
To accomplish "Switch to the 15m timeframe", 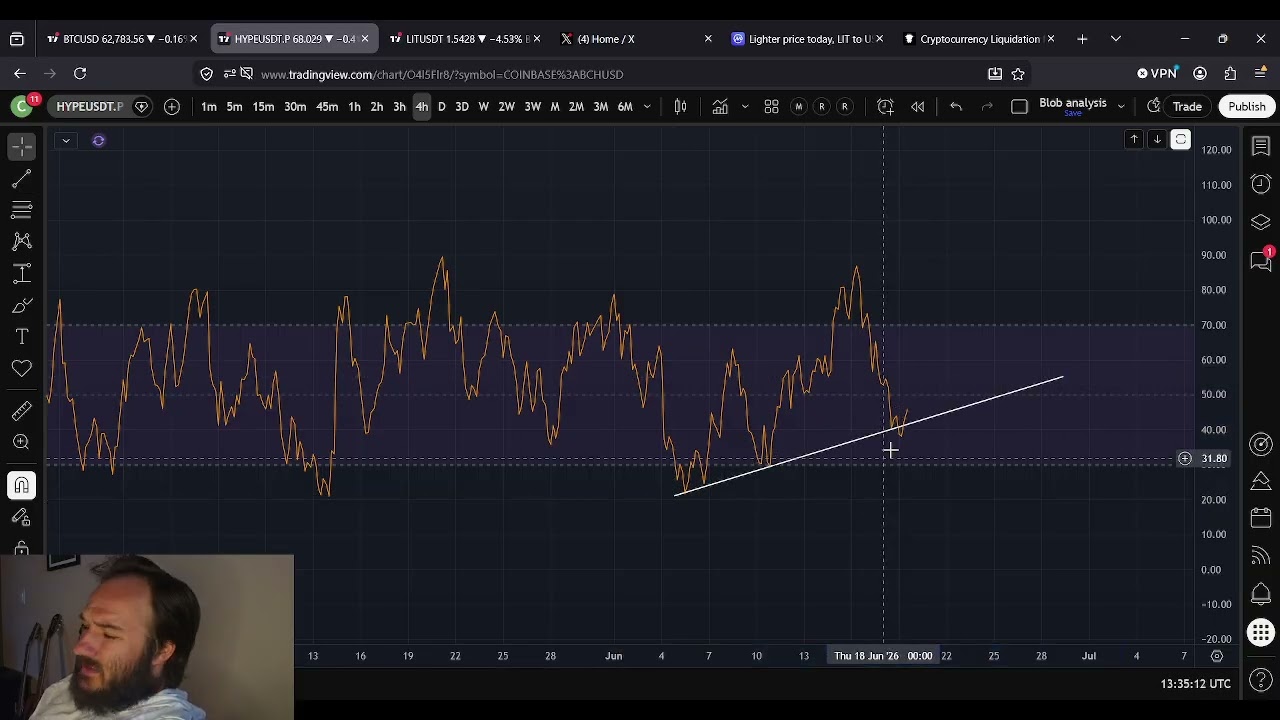I will (263, 106).
